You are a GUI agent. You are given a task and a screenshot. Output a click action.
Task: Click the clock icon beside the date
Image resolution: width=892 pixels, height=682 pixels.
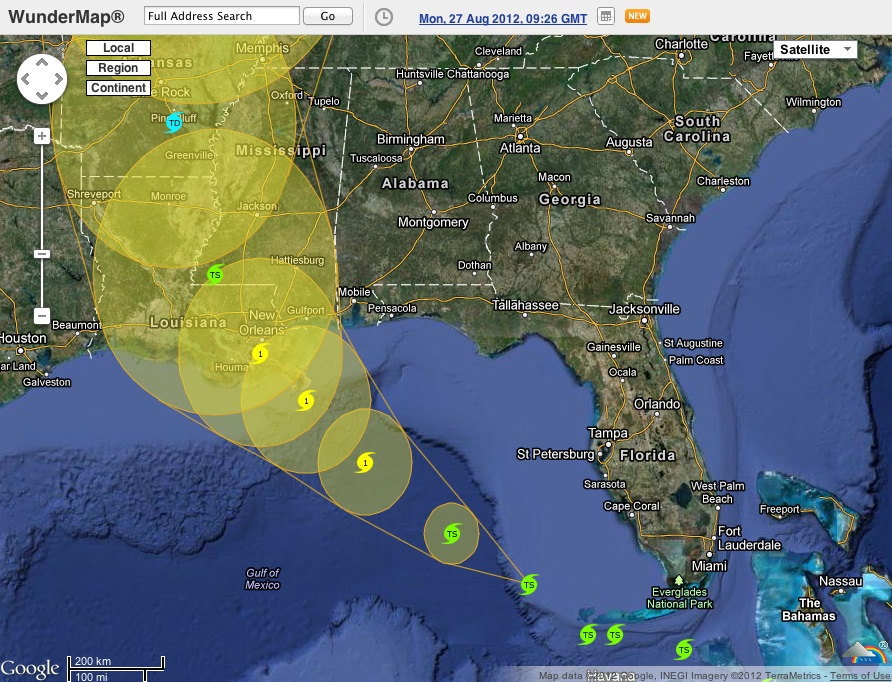click(x=384, y=17)
